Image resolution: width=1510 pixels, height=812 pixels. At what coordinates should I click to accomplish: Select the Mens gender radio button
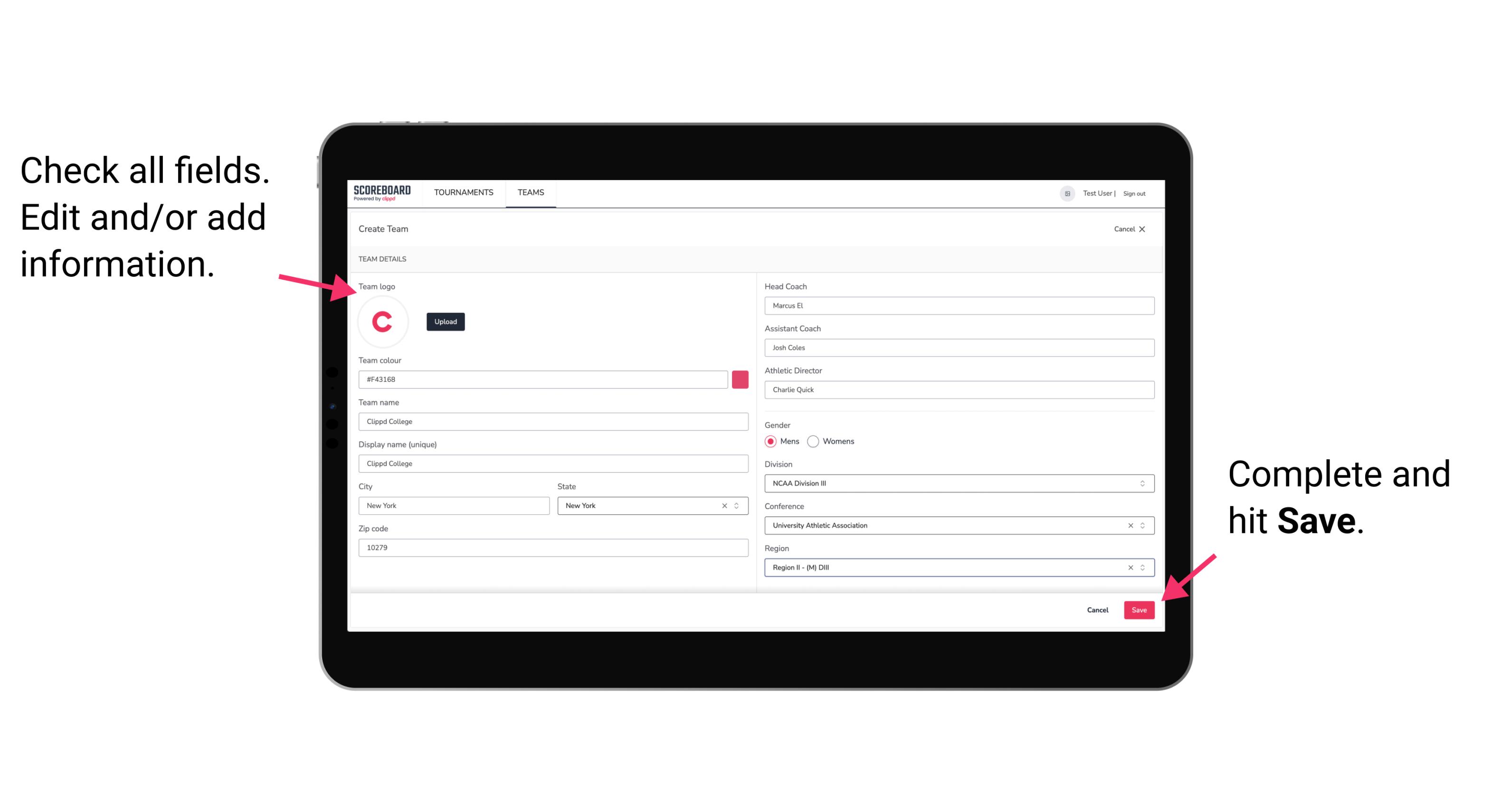771,441
